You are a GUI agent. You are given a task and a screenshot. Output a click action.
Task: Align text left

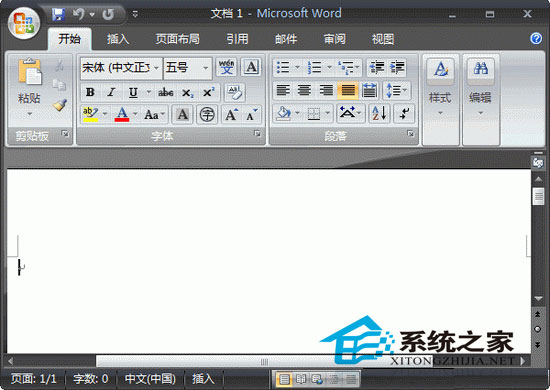tap(283, 90)
